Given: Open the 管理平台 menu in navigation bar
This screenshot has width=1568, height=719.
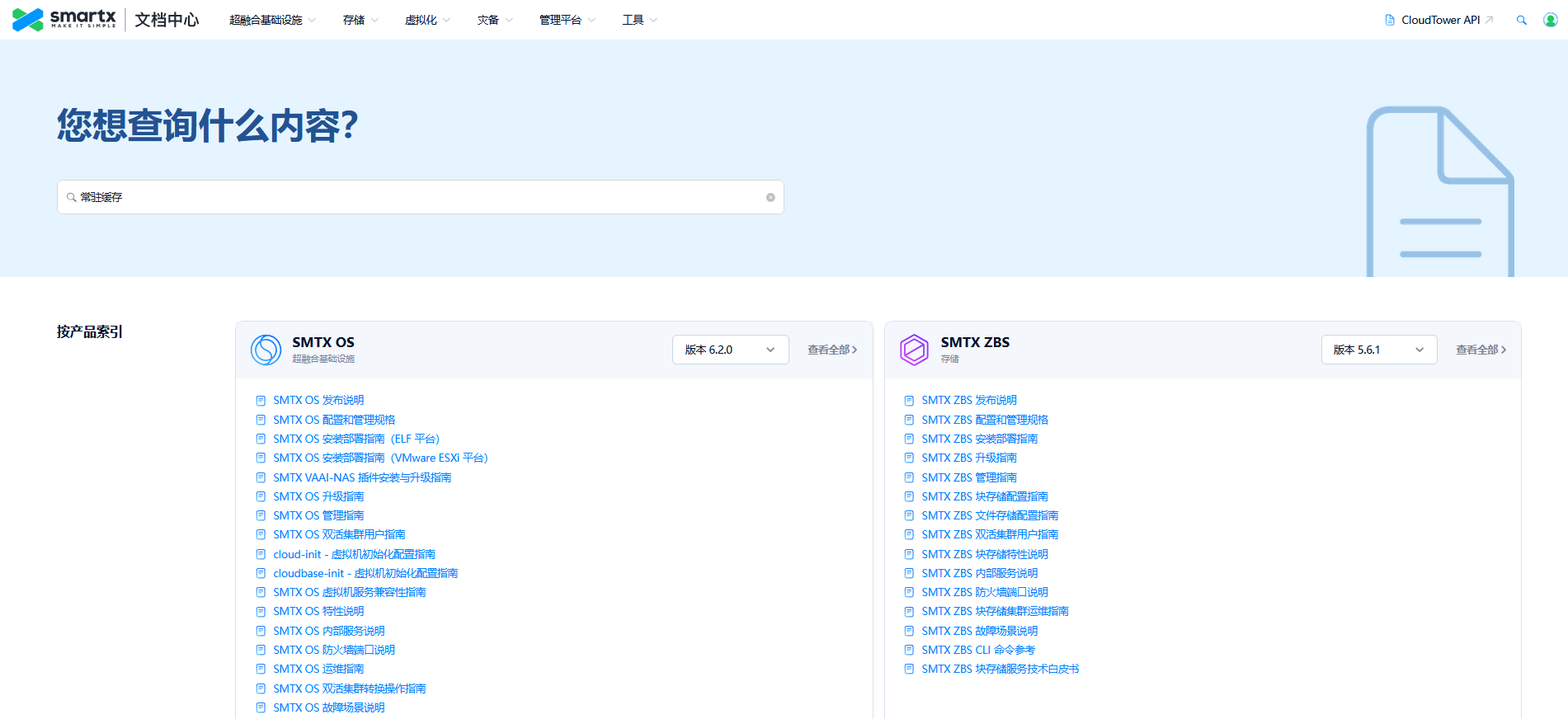Looking at the screenshot, I should coord(567,20).
